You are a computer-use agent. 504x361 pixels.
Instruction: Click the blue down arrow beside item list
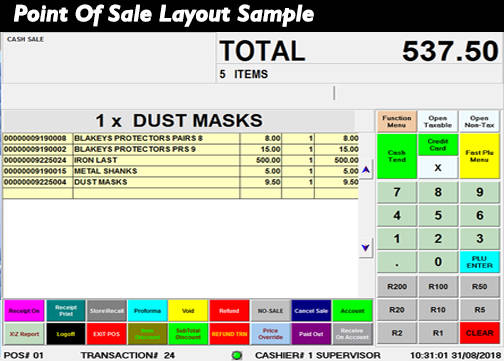pos(366,248)
